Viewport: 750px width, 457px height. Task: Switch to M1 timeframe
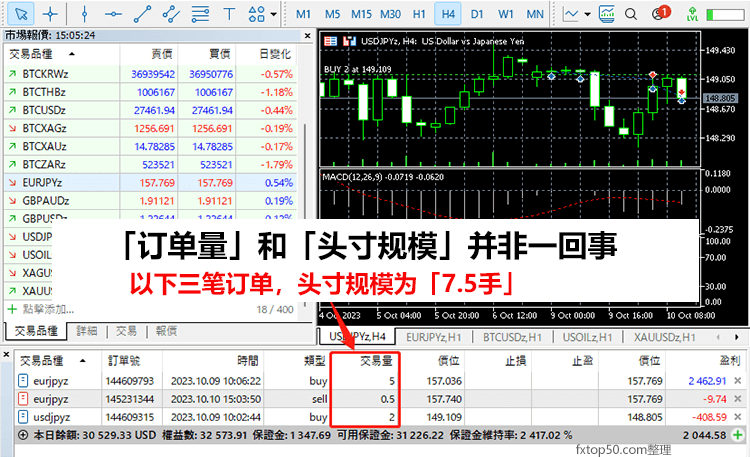coord(303,14)
